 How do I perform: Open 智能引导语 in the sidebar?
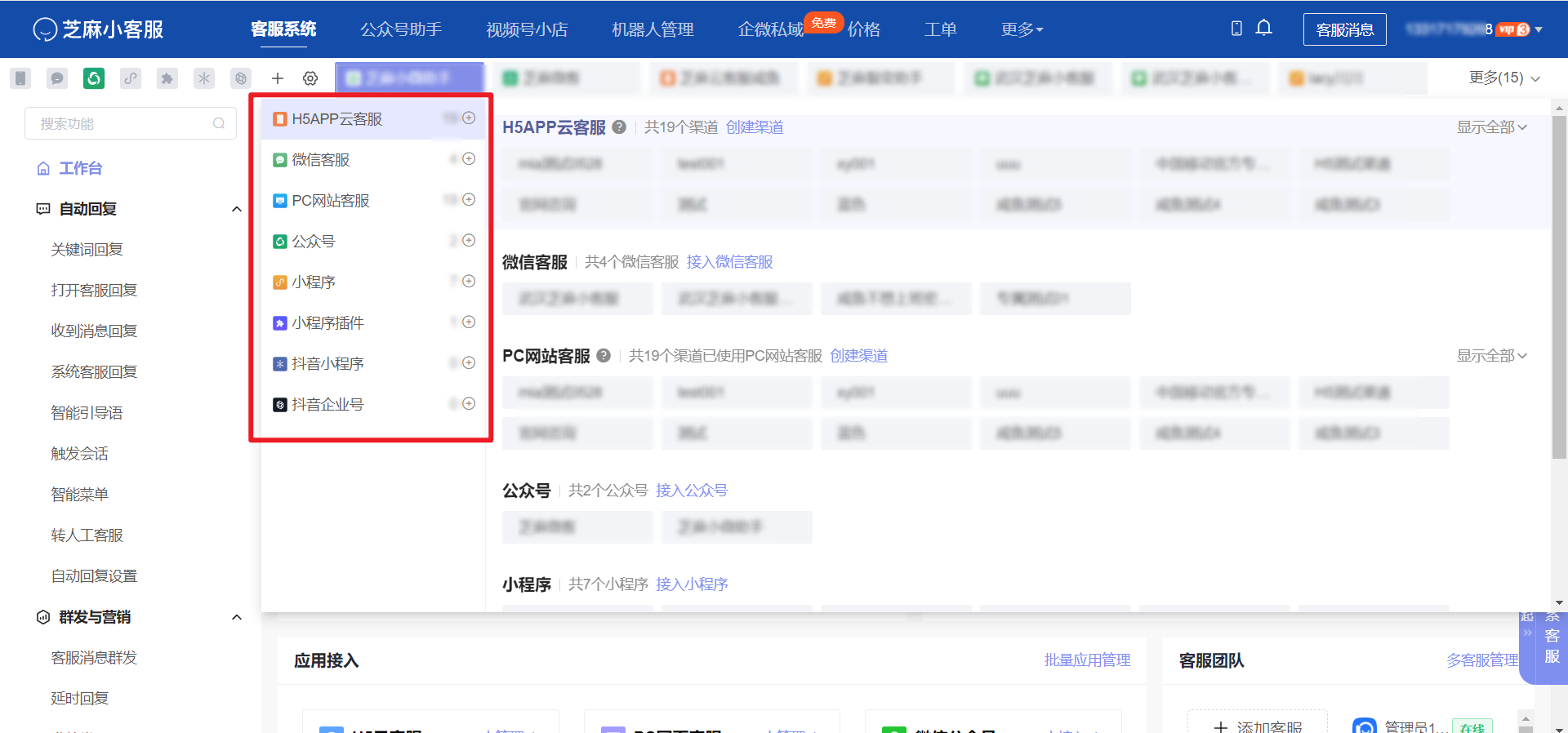87,413
